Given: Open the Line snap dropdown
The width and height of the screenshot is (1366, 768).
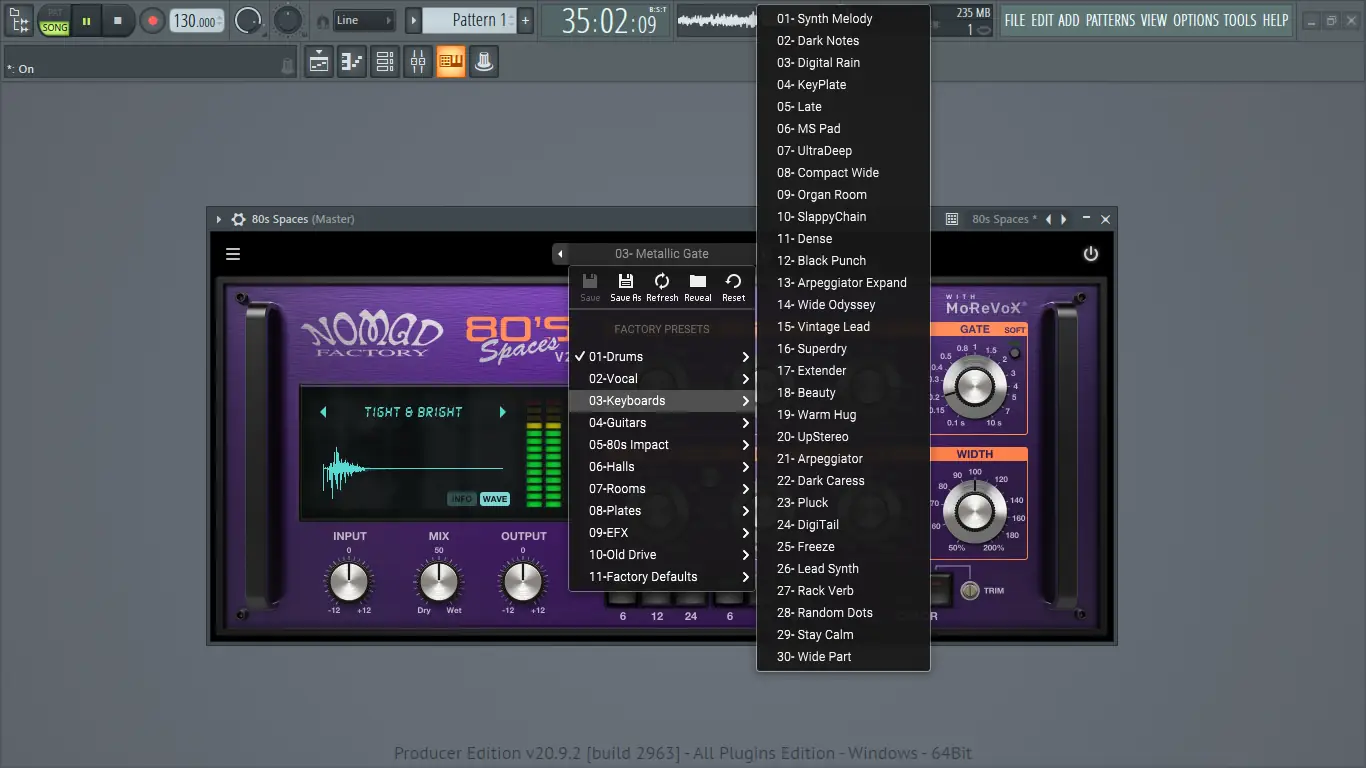Looking at the screenshot, I should coord(364,20).
